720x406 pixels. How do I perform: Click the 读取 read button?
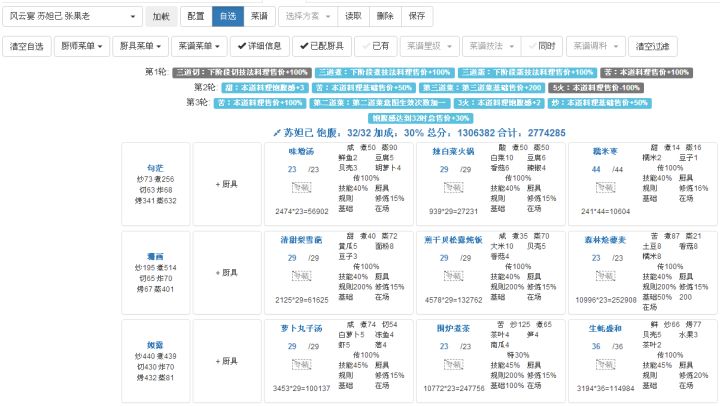(x=353, y=16)
